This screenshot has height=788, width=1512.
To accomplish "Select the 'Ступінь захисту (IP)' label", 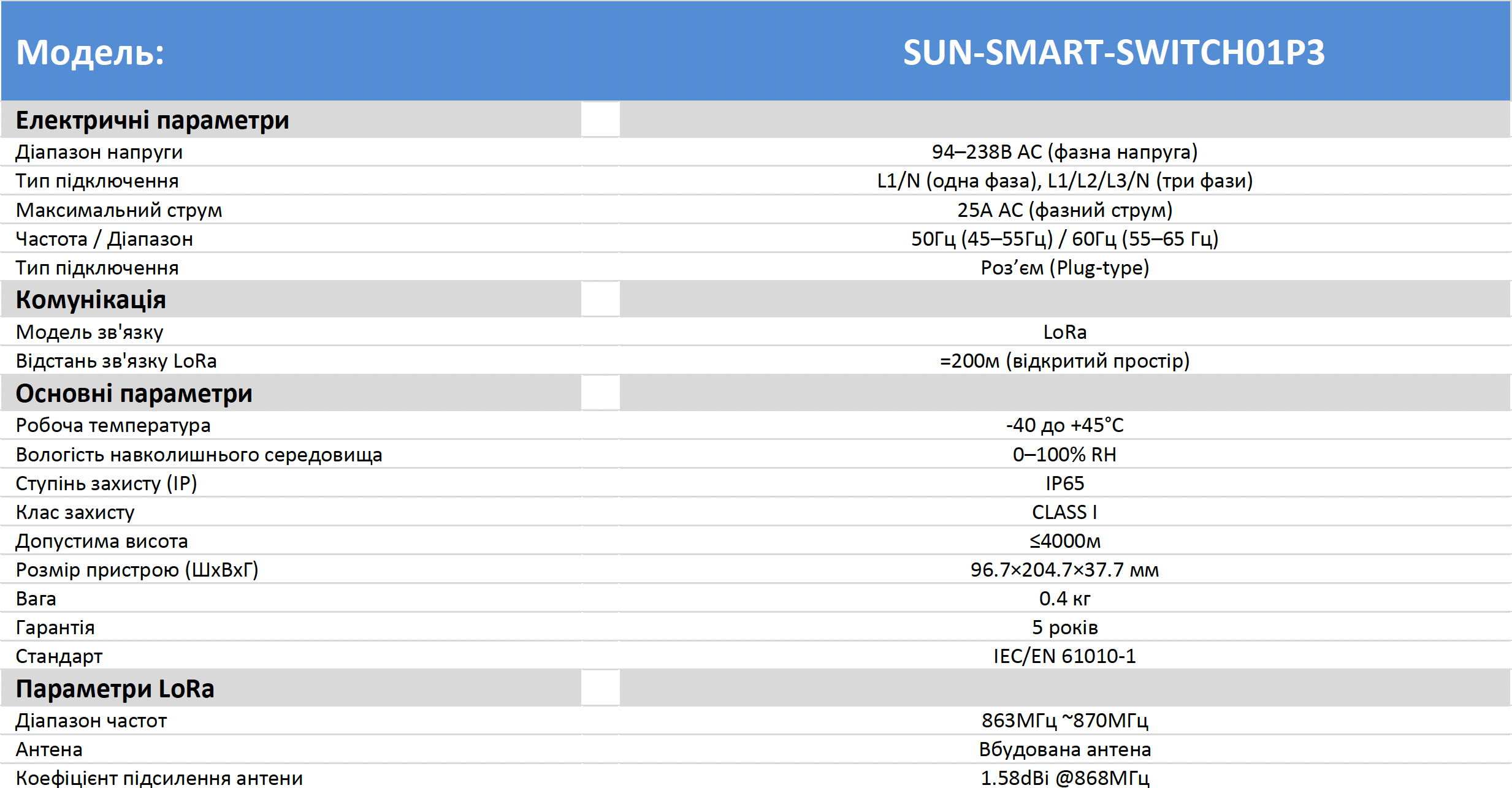I will [106, 483].
